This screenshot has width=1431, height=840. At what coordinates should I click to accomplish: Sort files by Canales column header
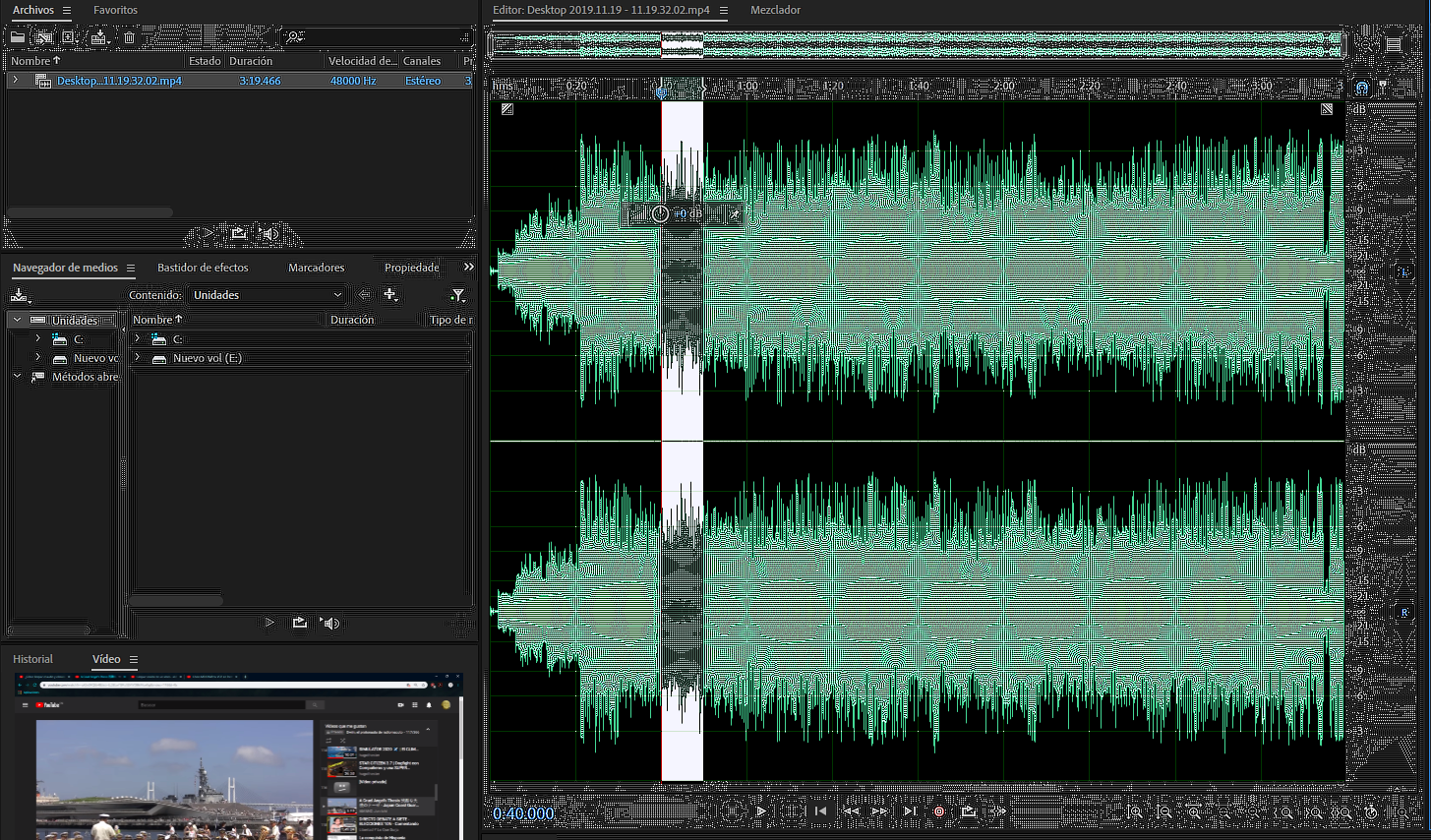[x=423, y=61]
